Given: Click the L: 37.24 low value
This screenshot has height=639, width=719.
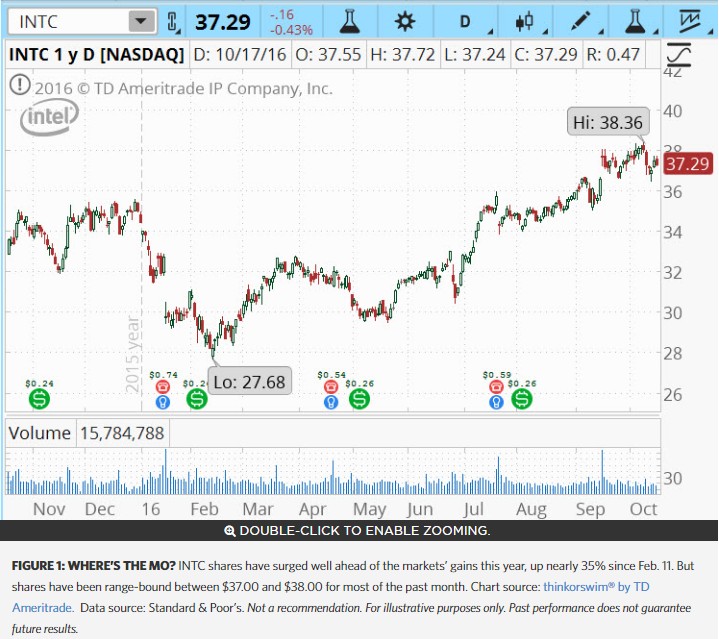Looking at the screenshot, I should pyautogui.click(x=475, y=55).
